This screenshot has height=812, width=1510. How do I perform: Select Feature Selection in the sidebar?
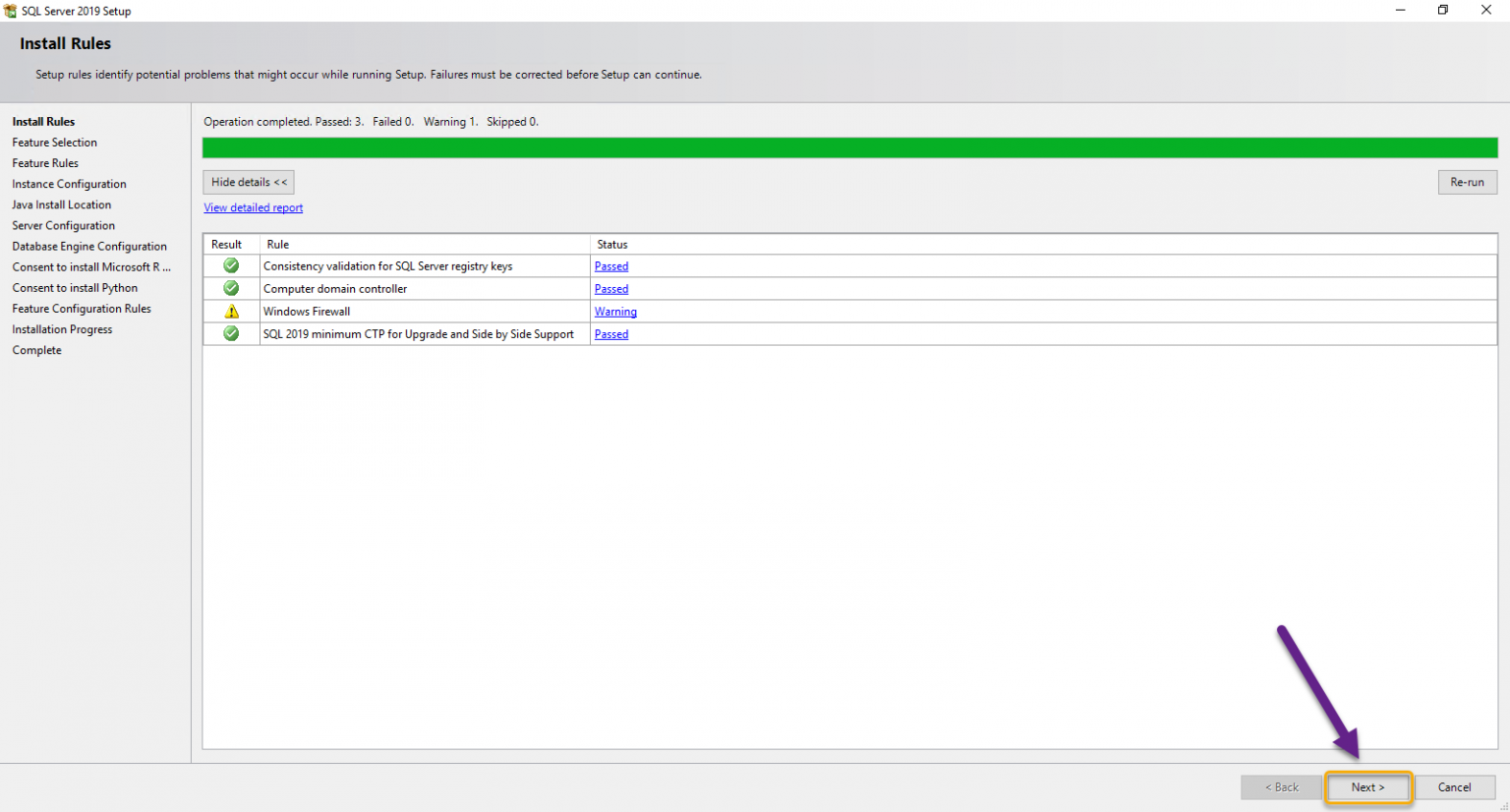click(x=54, y=142)
